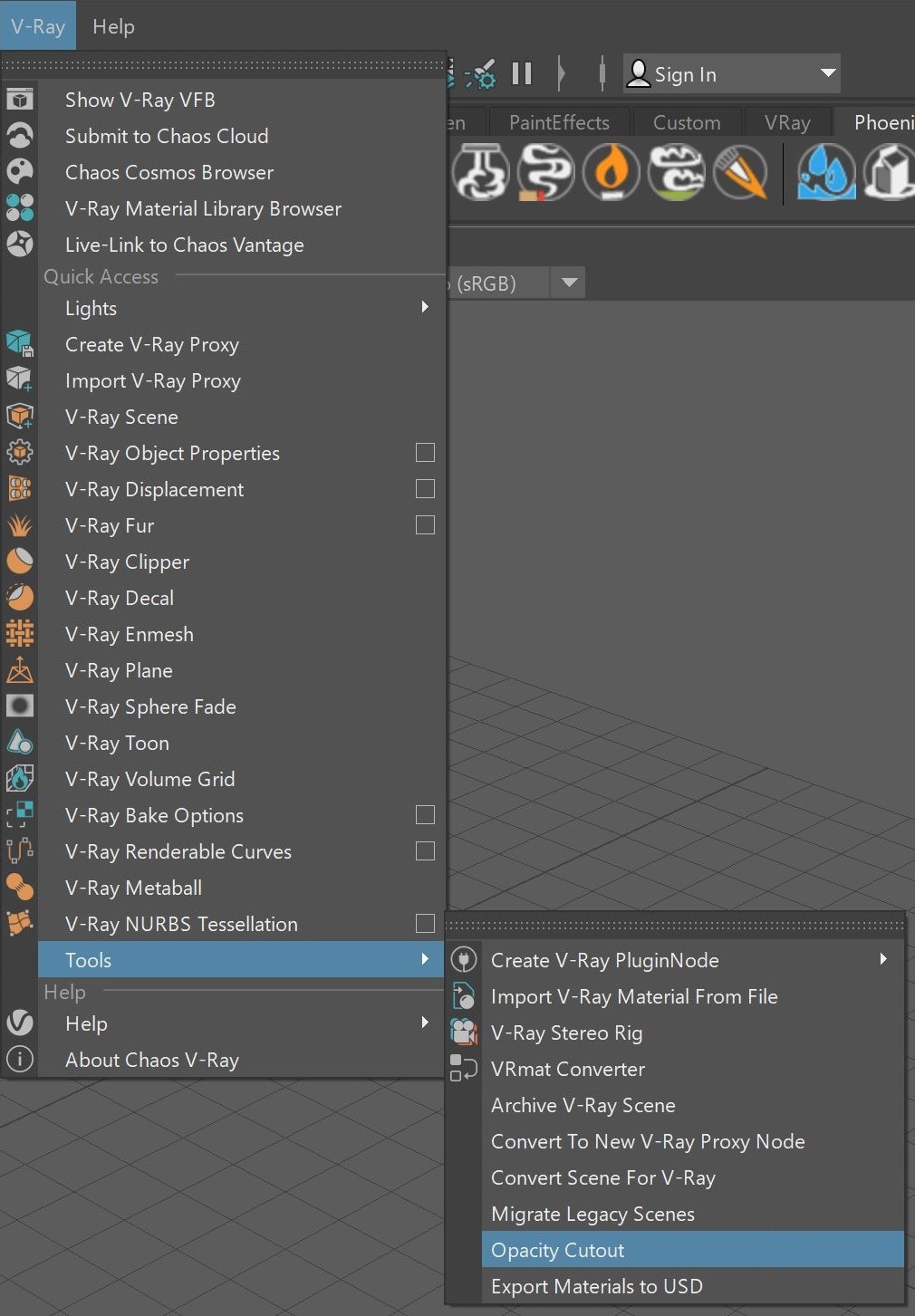Screen dimensions: 915x1316
Task: Click the Create V-Ray Proxy icon
Action: pos(20,344)
